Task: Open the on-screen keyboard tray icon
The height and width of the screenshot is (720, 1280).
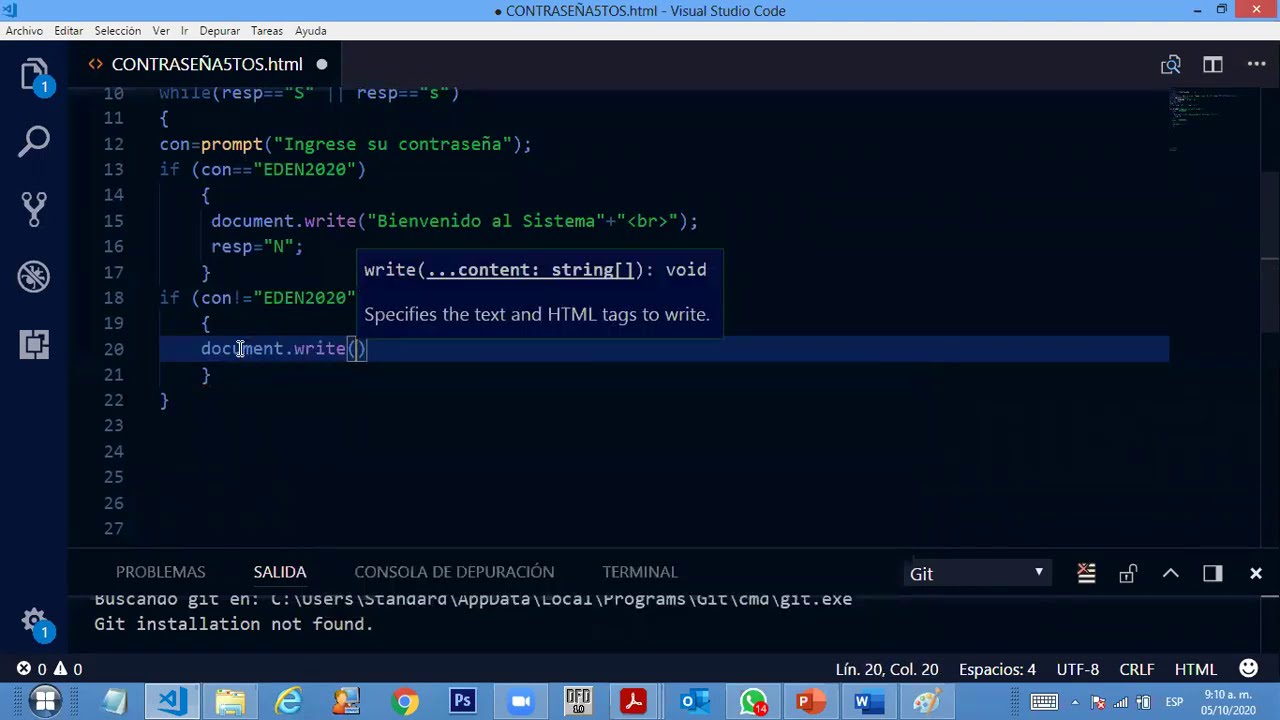Action: (x=1043, y=701)
